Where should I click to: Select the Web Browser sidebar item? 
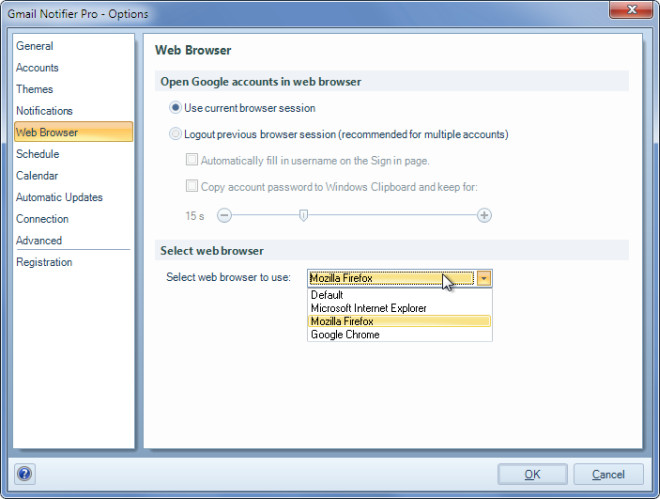73,132
